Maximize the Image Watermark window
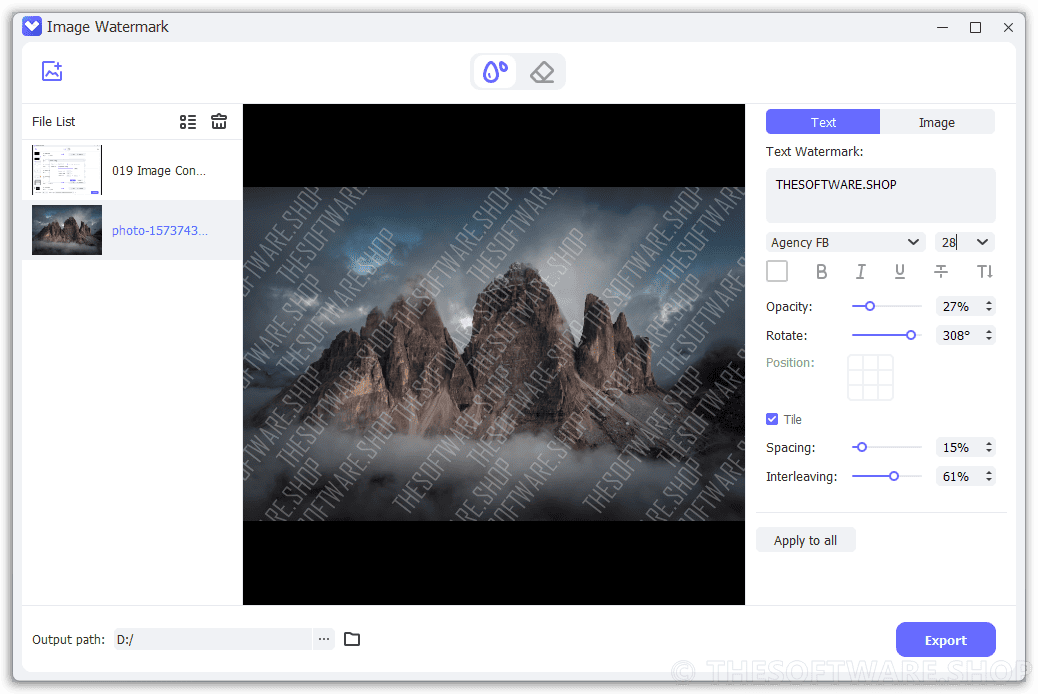The height and width of the screenshot is (694, 1038). (975, 27)
